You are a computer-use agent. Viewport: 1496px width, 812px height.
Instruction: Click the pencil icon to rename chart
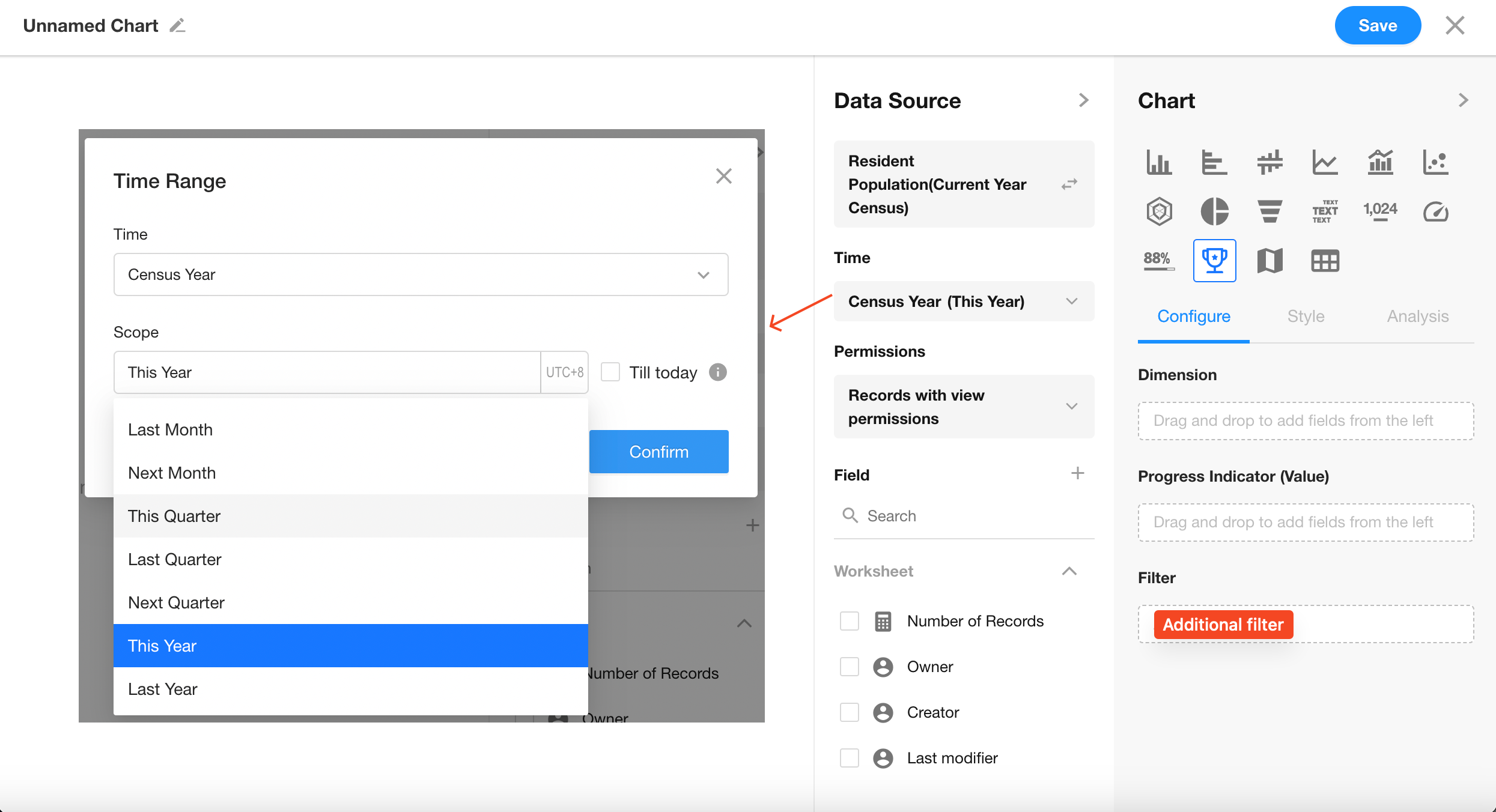pyautogui.click(x=177, y=26)
